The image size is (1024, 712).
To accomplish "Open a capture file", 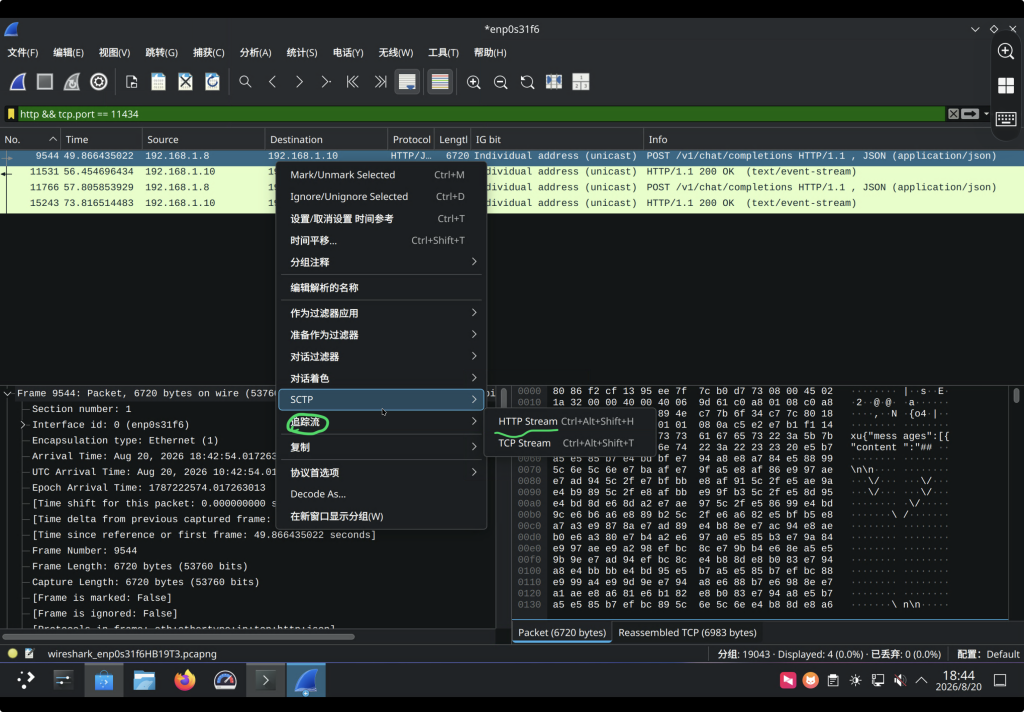I will tap(131, 82).
